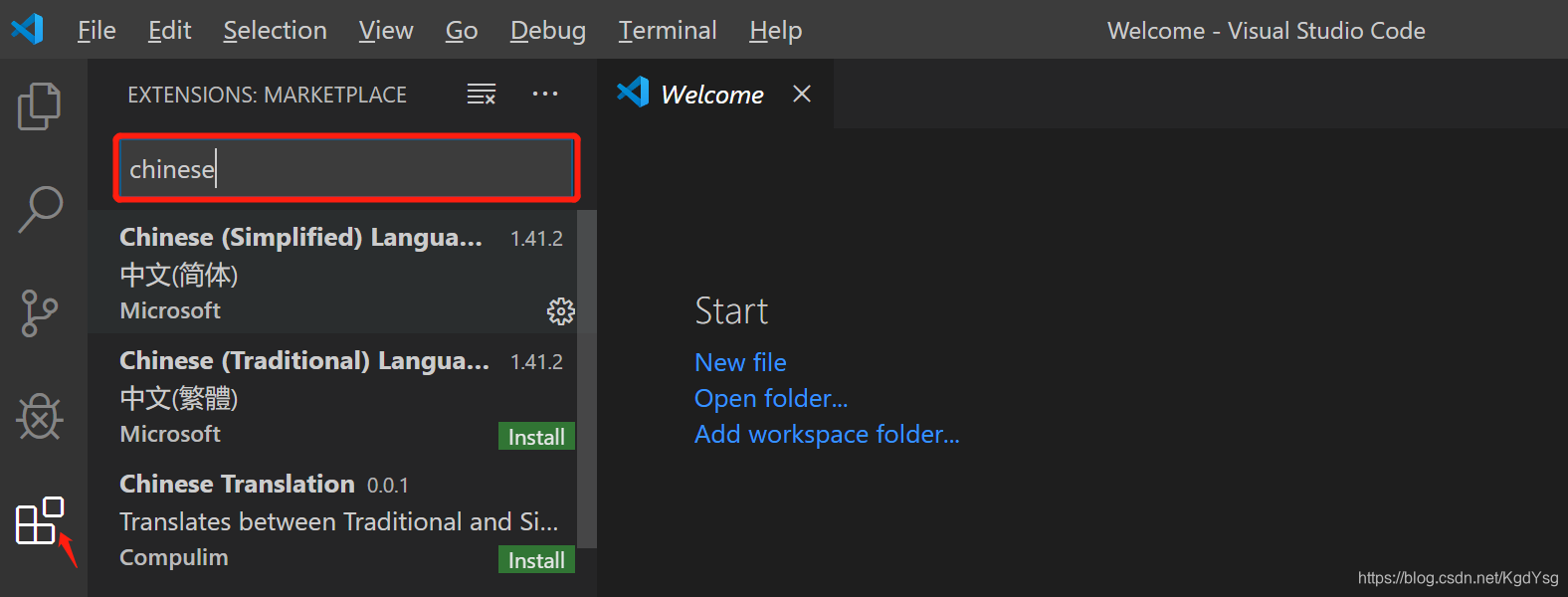Open More Actions ellipsis in Extensions panel

(545, 95)
